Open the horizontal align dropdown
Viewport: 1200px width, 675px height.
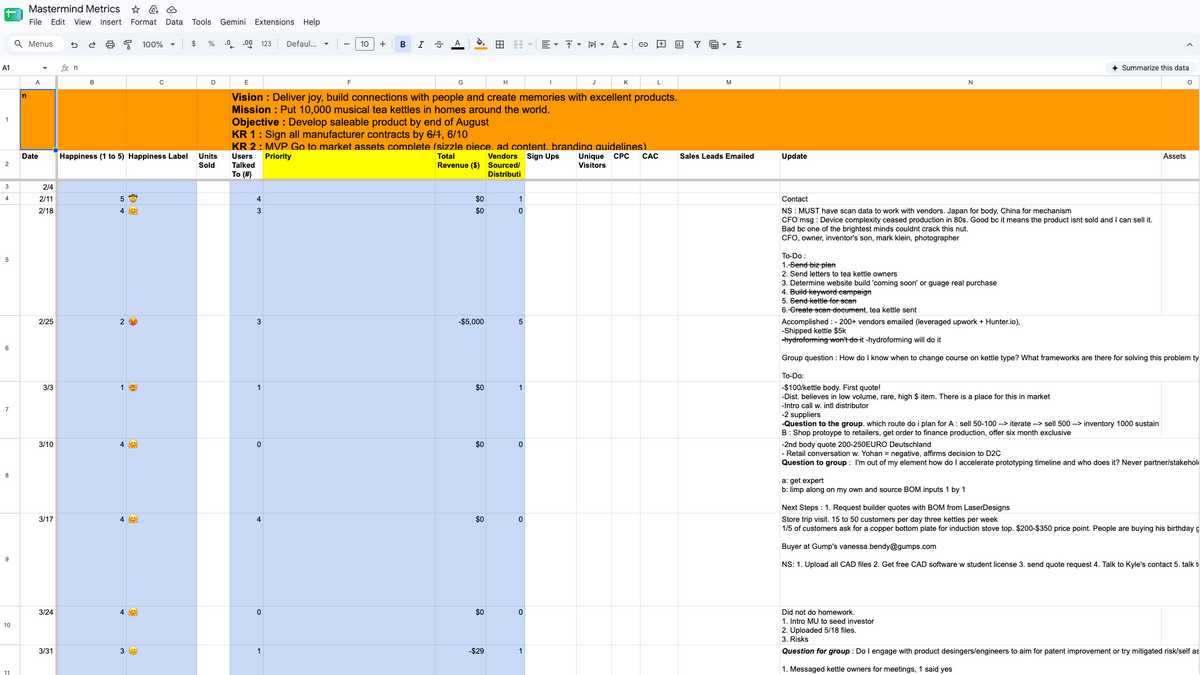click(x=549, y=44)
